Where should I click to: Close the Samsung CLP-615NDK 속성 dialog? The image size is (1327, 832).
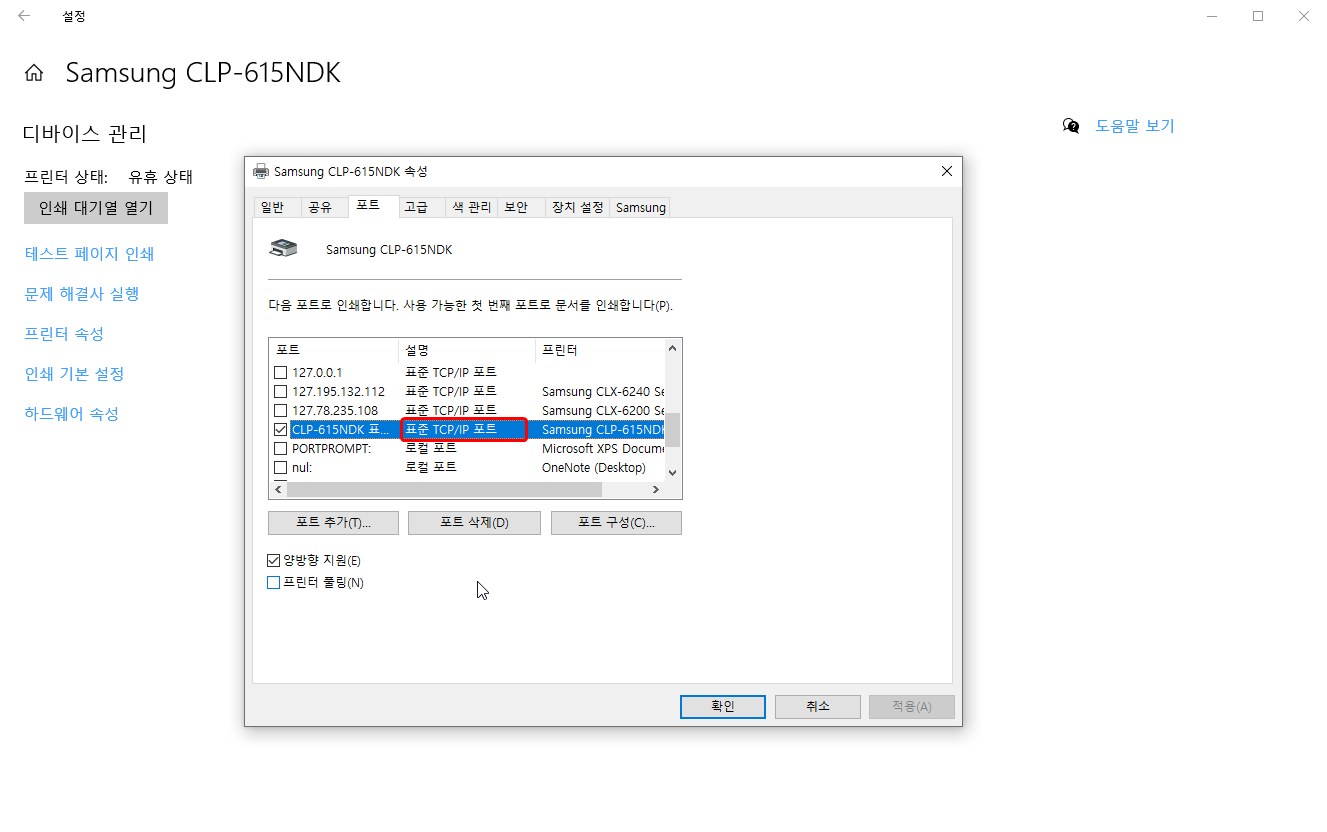(x=947, y=171)
